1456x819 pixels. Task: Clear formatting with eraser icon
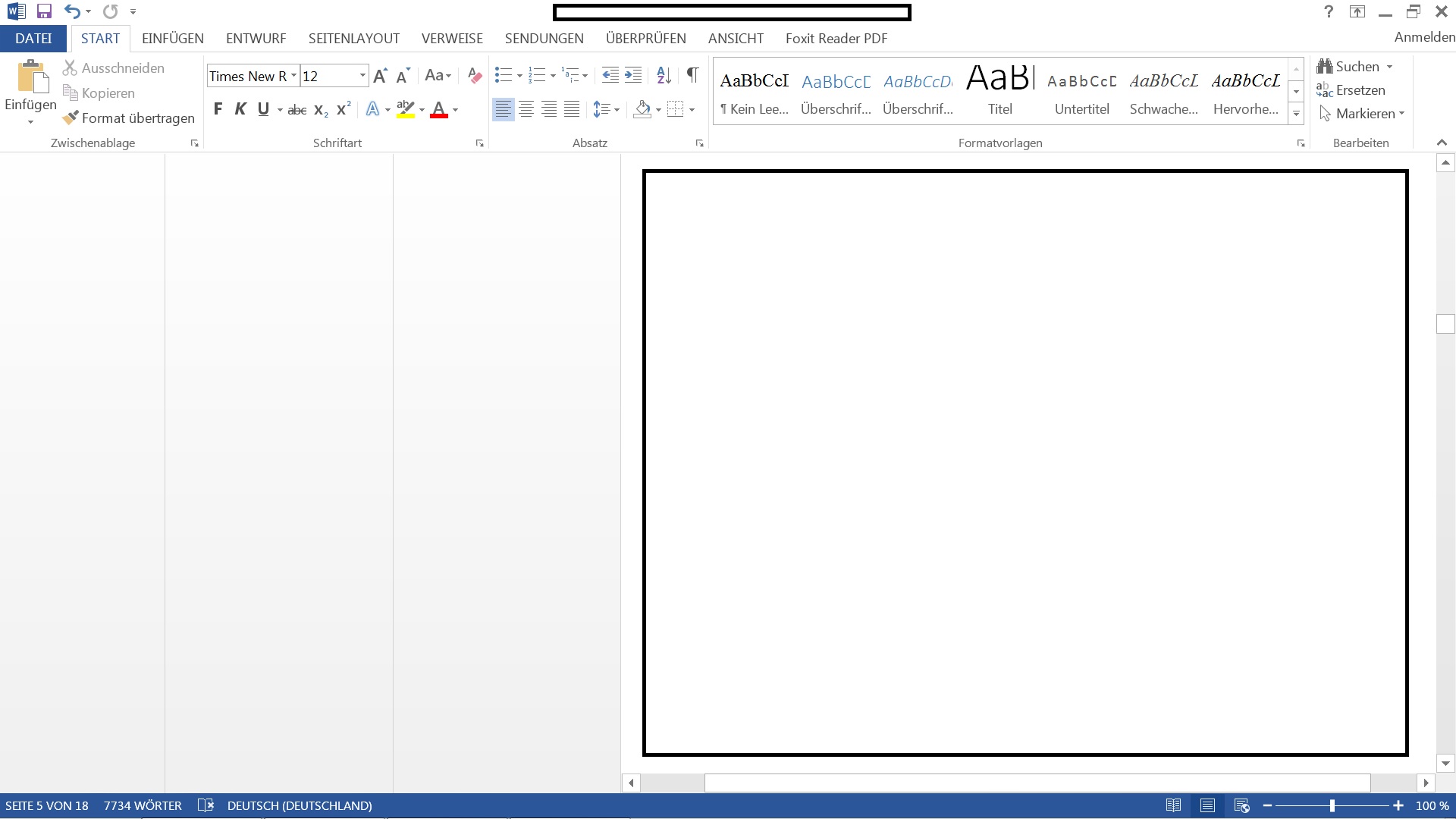click(x=475, y=75)
